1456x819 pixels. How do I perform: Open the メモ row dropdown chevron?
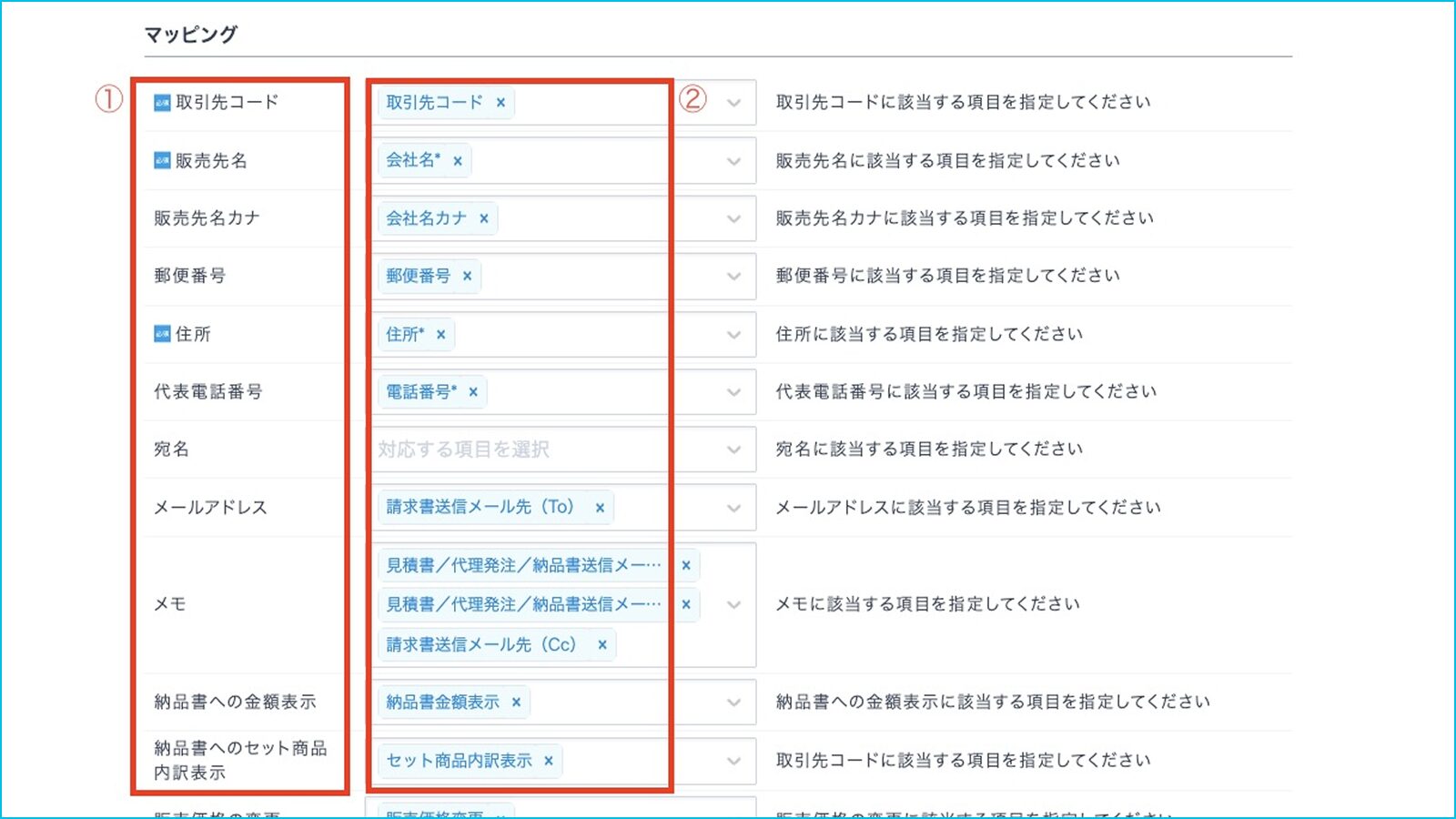click(x=733, y=605)
